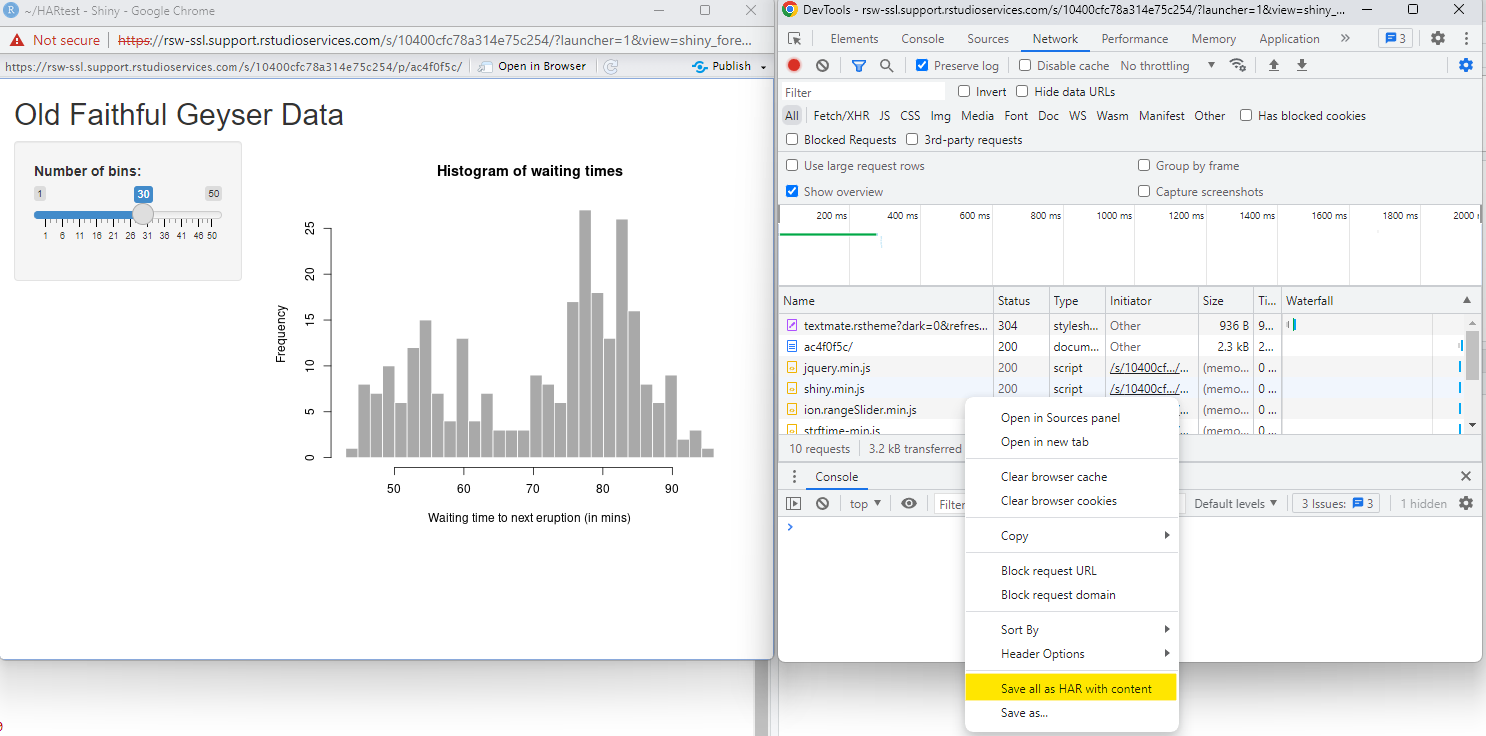The width and height of the screenshot is (1486, 736).
Task: Select the inspect element picker icon
Action: click(x=795, y=39)
